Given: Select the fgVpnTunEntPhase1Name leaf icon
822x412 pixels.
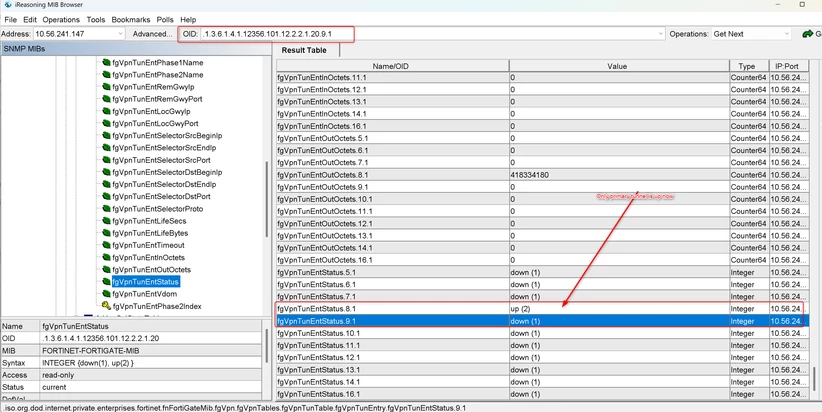Looking at the screenshot, I should point(106,62).
